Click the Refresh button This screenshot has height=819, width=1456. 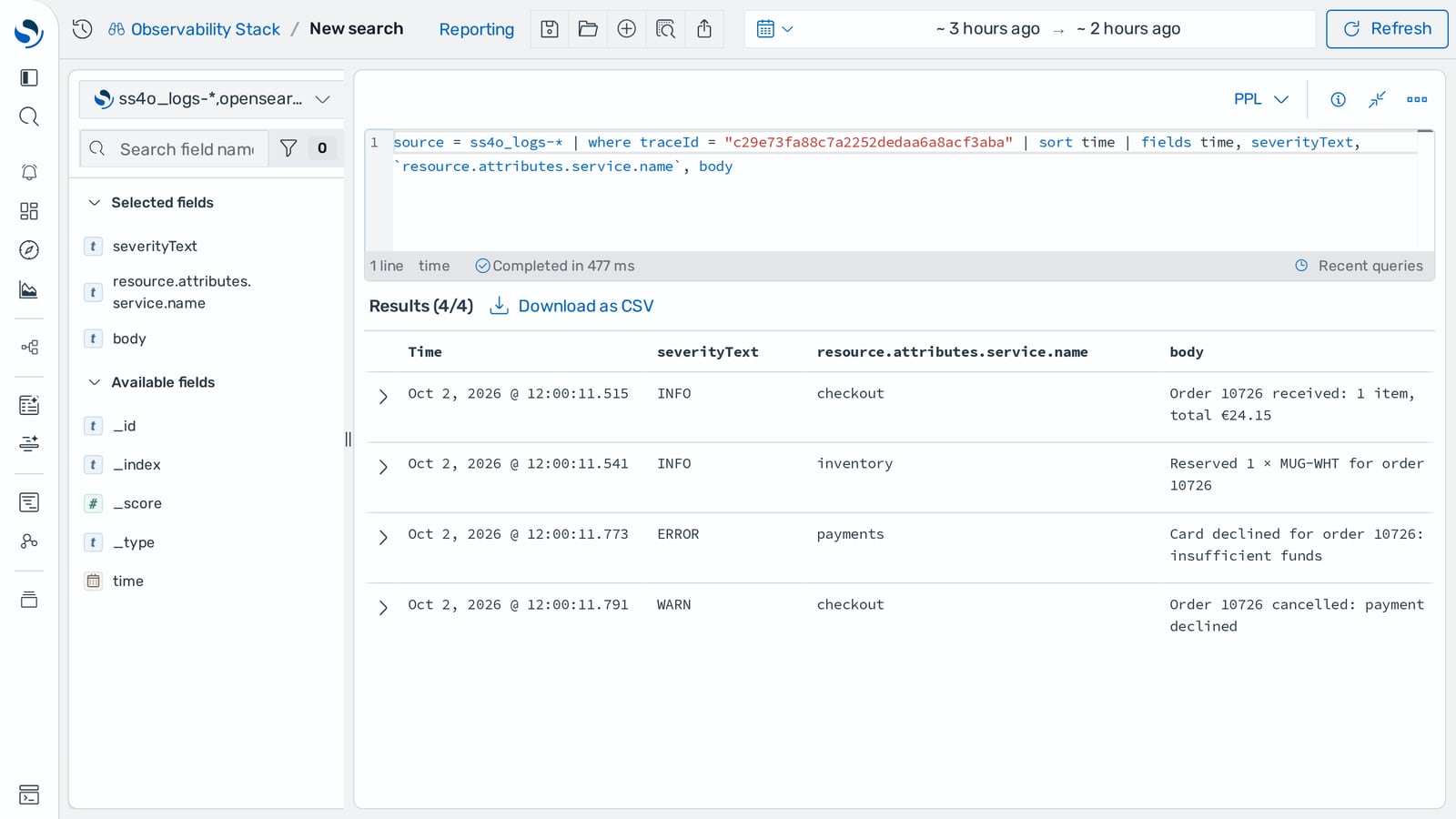pos(1387,29)
